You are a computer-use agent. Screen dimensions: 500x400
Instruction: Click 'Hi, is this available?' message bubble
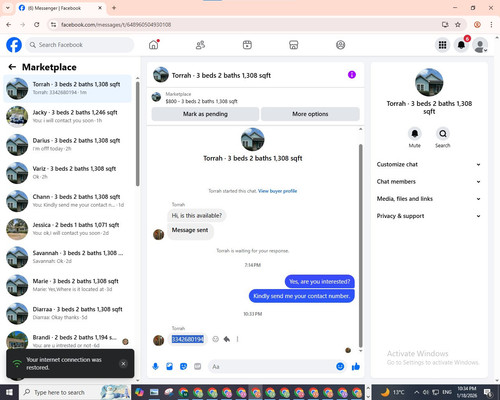[197, 216]
